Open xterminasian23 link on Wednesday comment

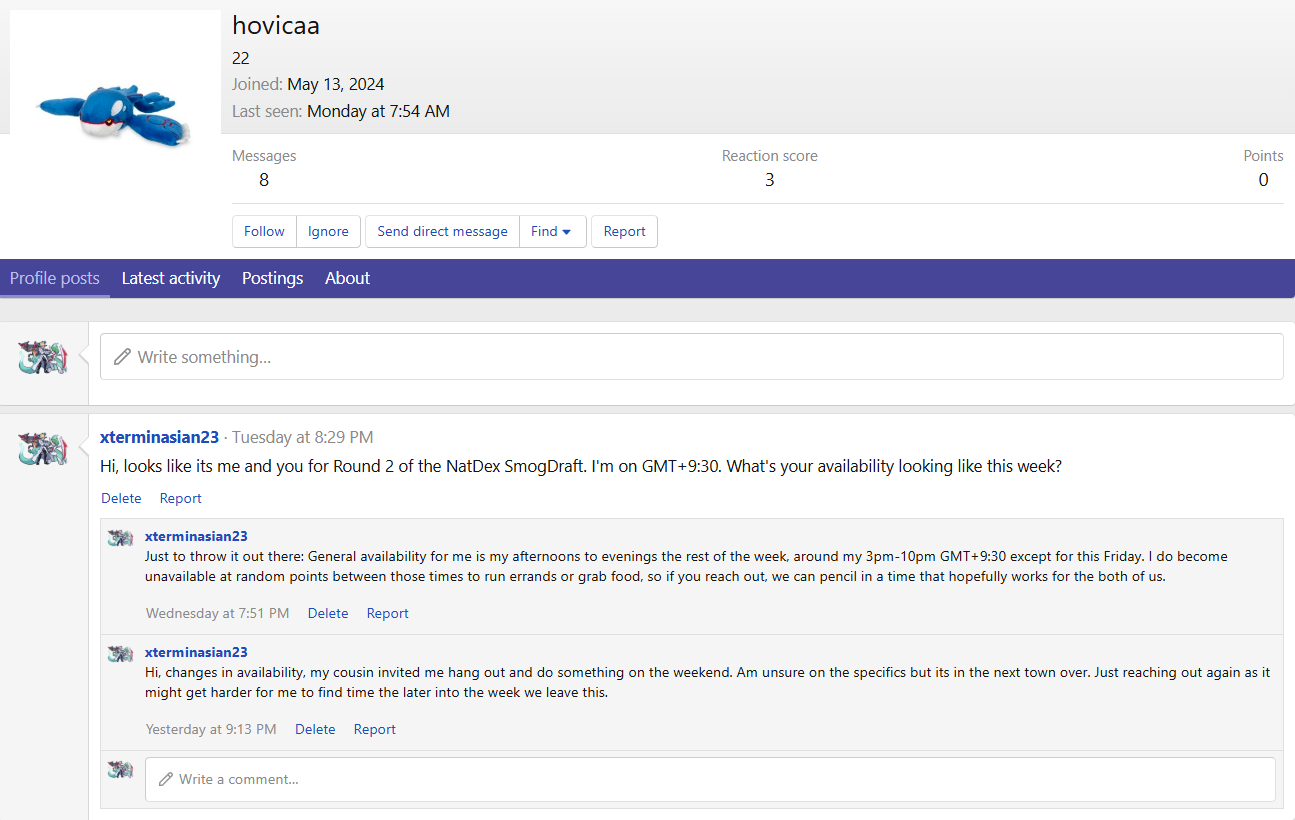(196, 536)
